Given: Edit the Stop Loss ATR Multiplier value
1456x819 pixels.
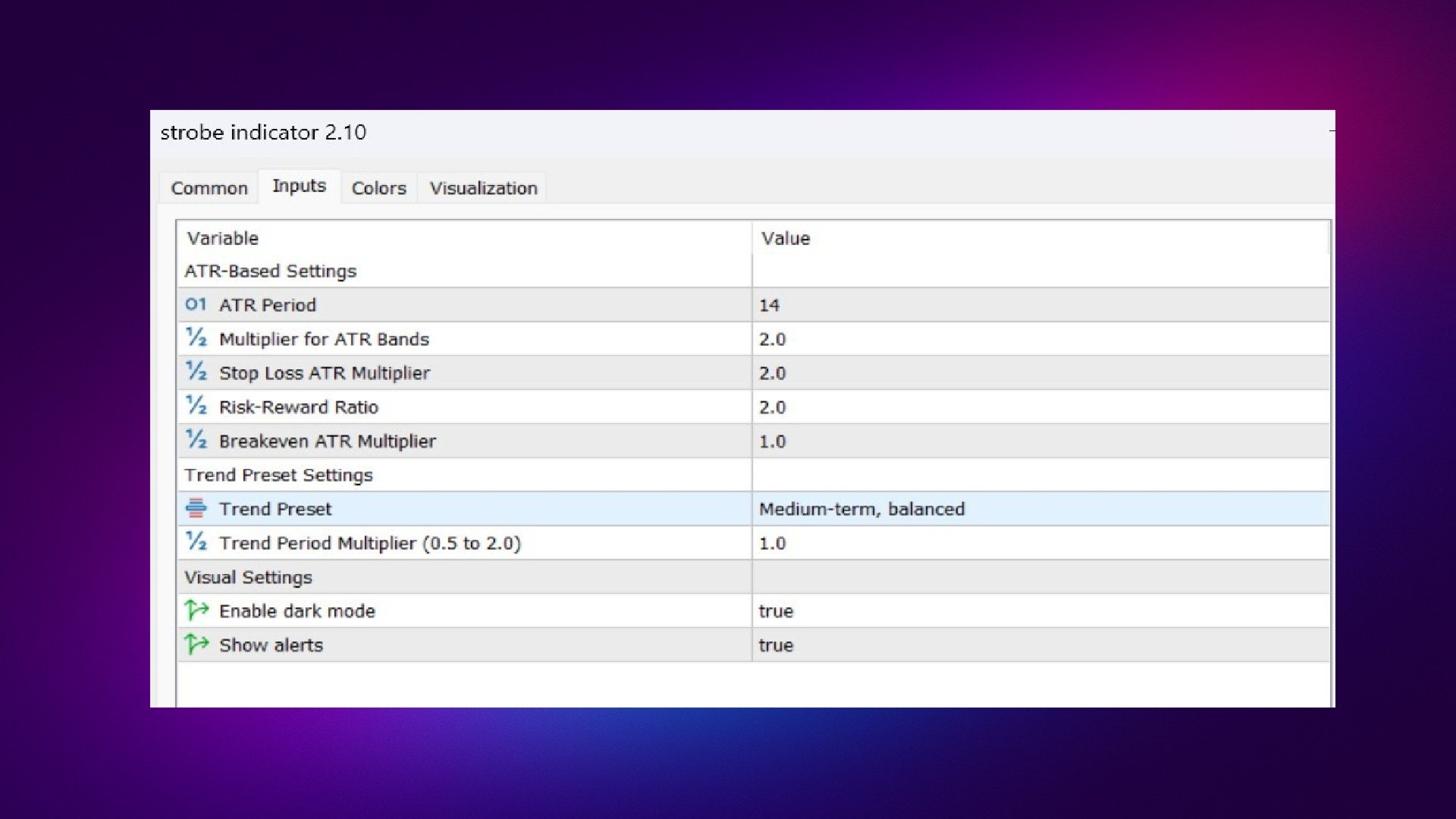Looking at the screenshot, I should click(x=1040, y=373).
